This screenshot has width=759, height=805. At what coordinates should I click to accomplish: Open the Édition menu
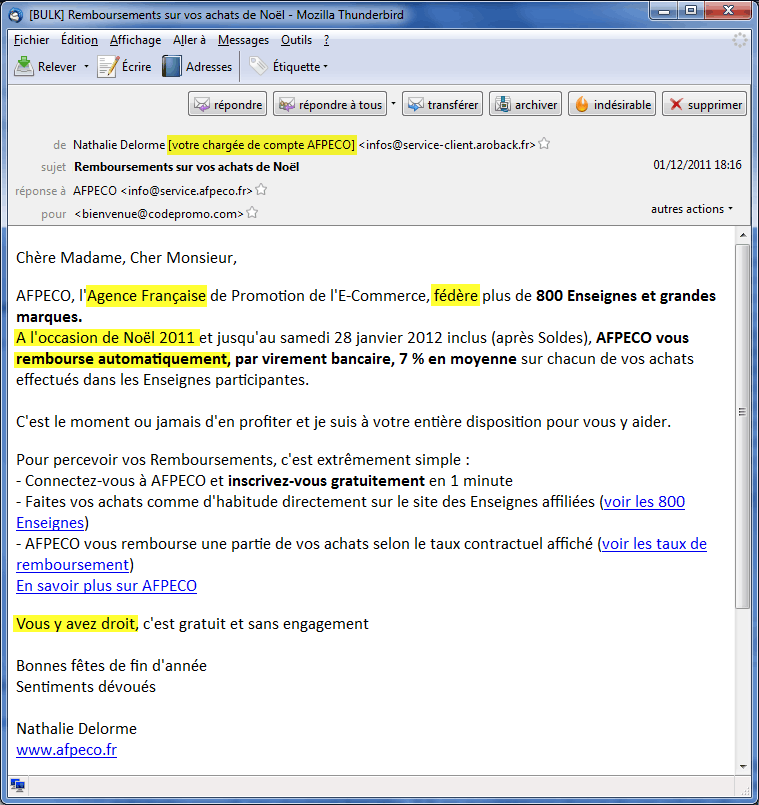[79, 40]
